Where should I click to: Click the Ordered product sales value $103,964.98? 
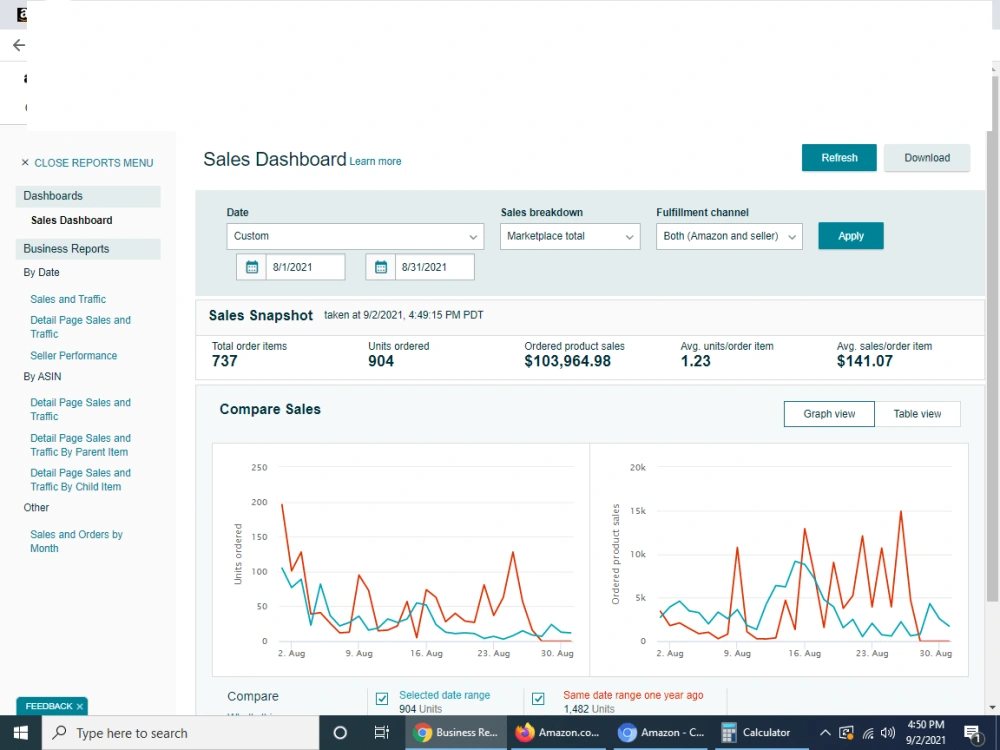568,362
